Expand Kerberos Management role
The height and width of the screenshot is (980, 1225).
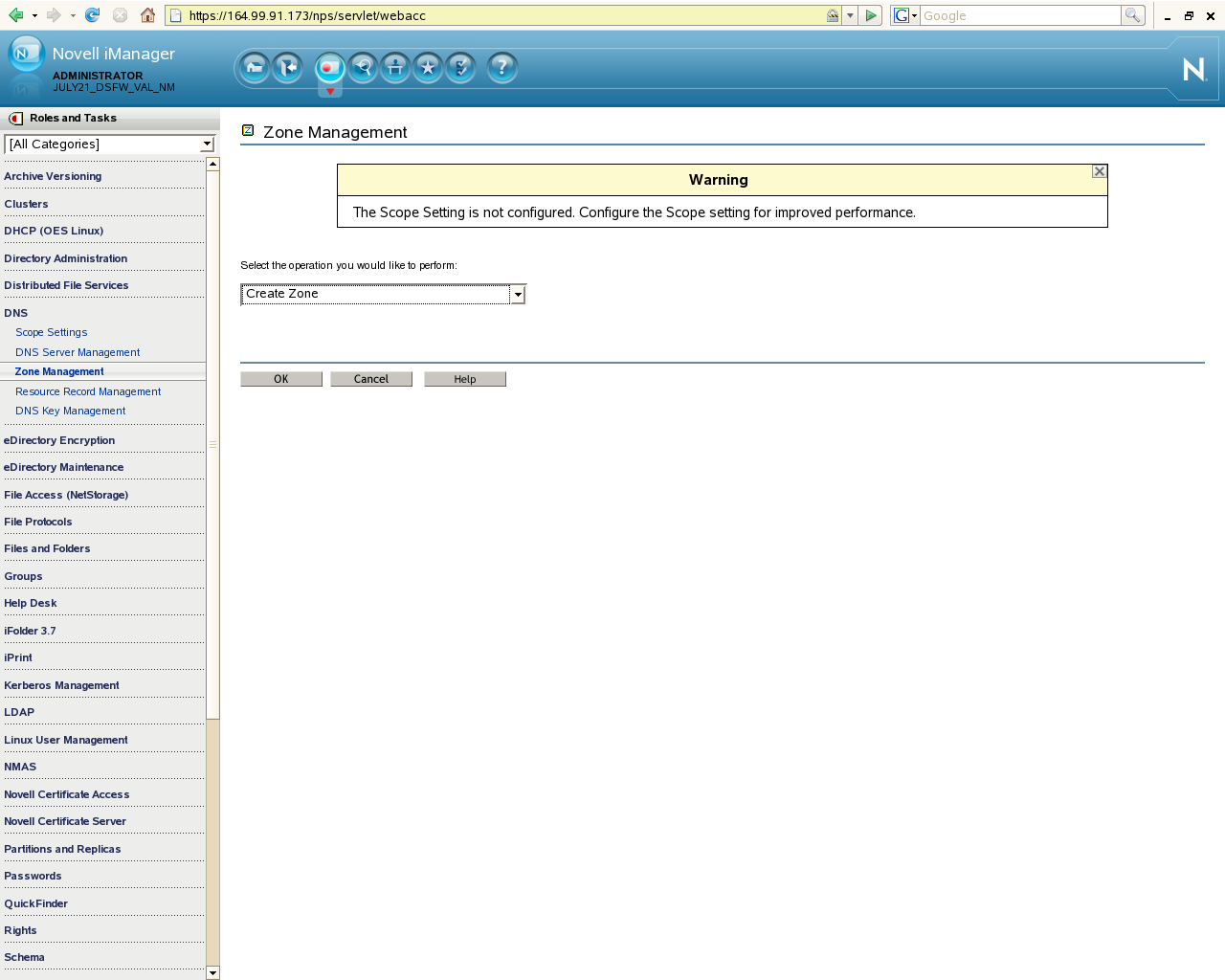(61, 685)
